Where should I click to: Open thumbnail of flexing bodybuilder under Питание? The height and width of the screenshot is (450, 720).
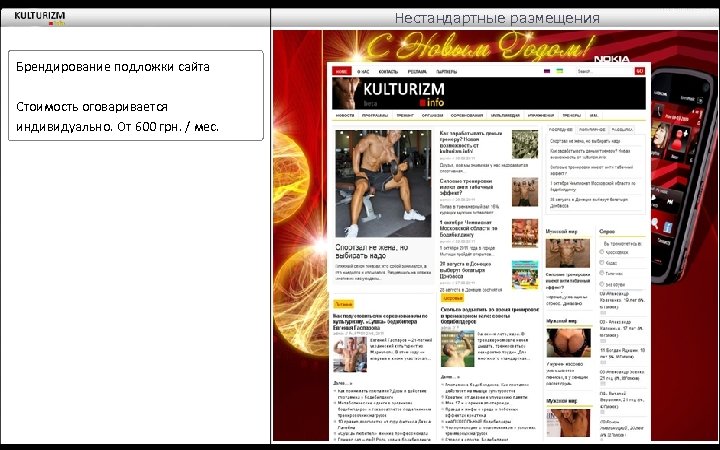[350, 354]
